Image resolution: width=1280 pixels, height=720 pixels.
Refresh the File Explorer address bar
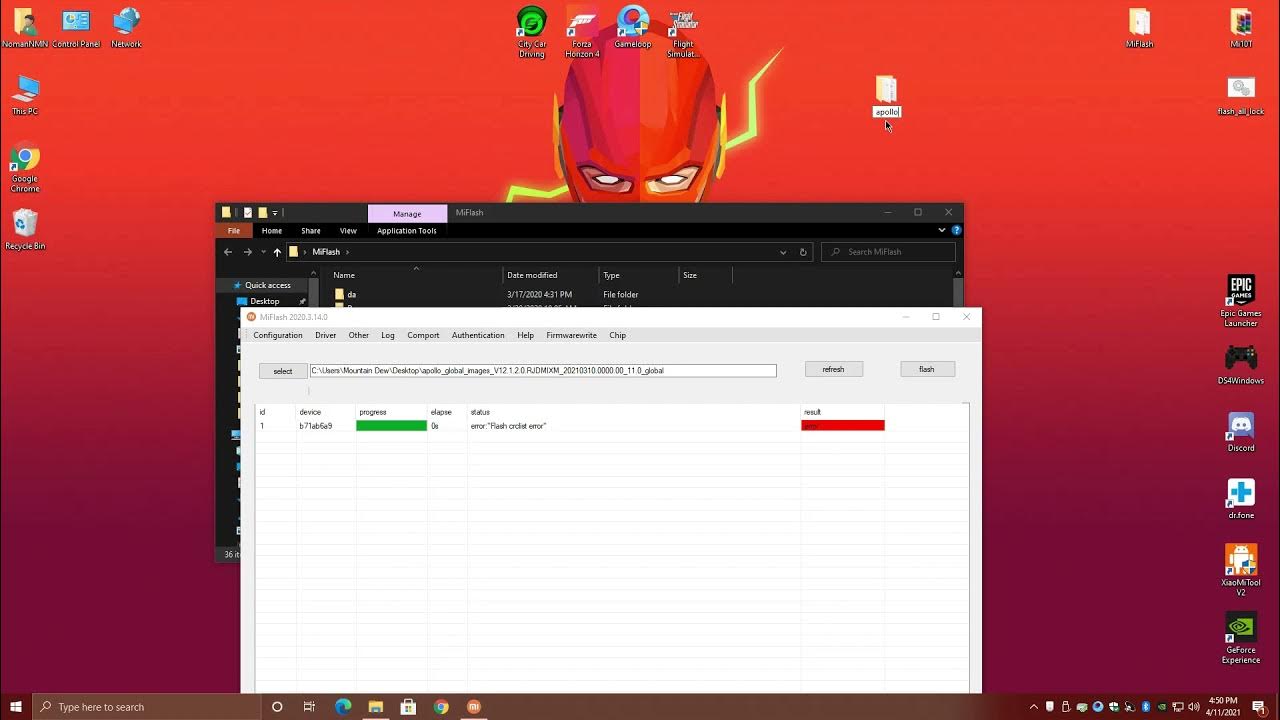click(x=803, y=252)
